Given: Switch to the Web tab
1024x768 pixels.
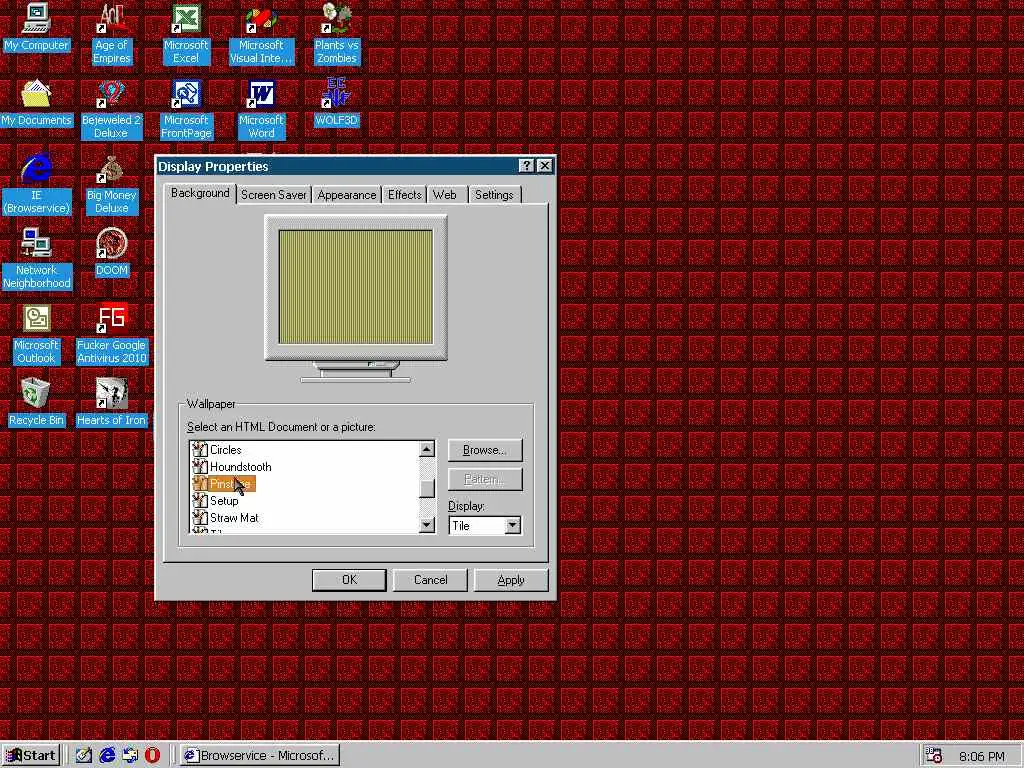Looking at the screenshot, I should click(445, 195).
